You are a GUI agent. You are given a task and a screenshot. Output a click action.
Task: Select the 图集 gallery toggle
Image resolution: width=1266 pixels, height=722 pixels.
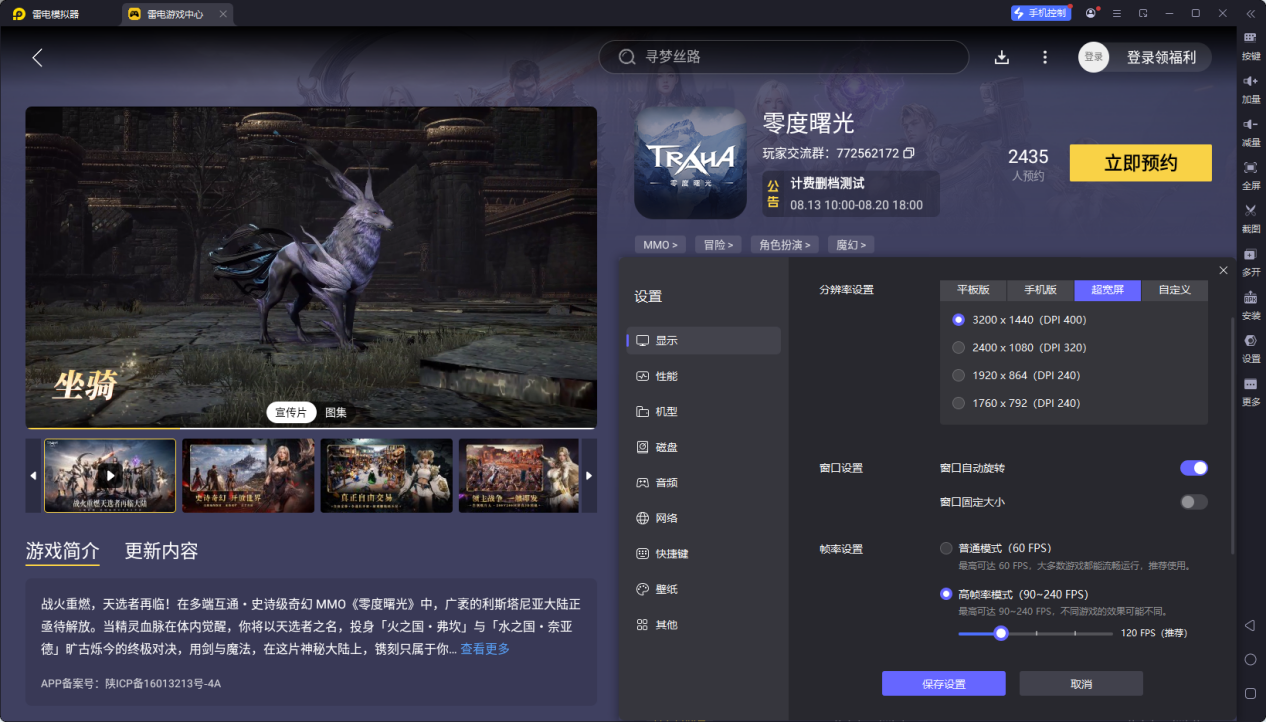pyautogui.click(x=336, y=412)
